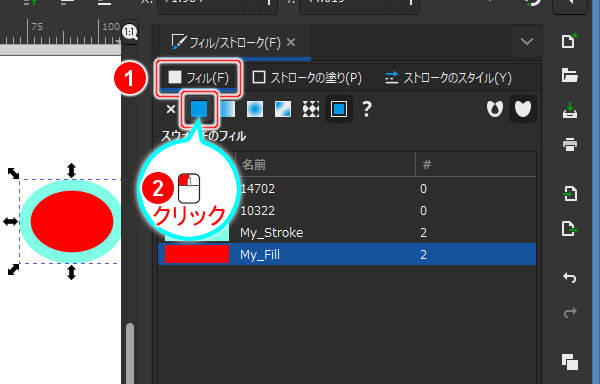
Task: Choose the Linear gradient paint icon
Action: pos(227,109)
